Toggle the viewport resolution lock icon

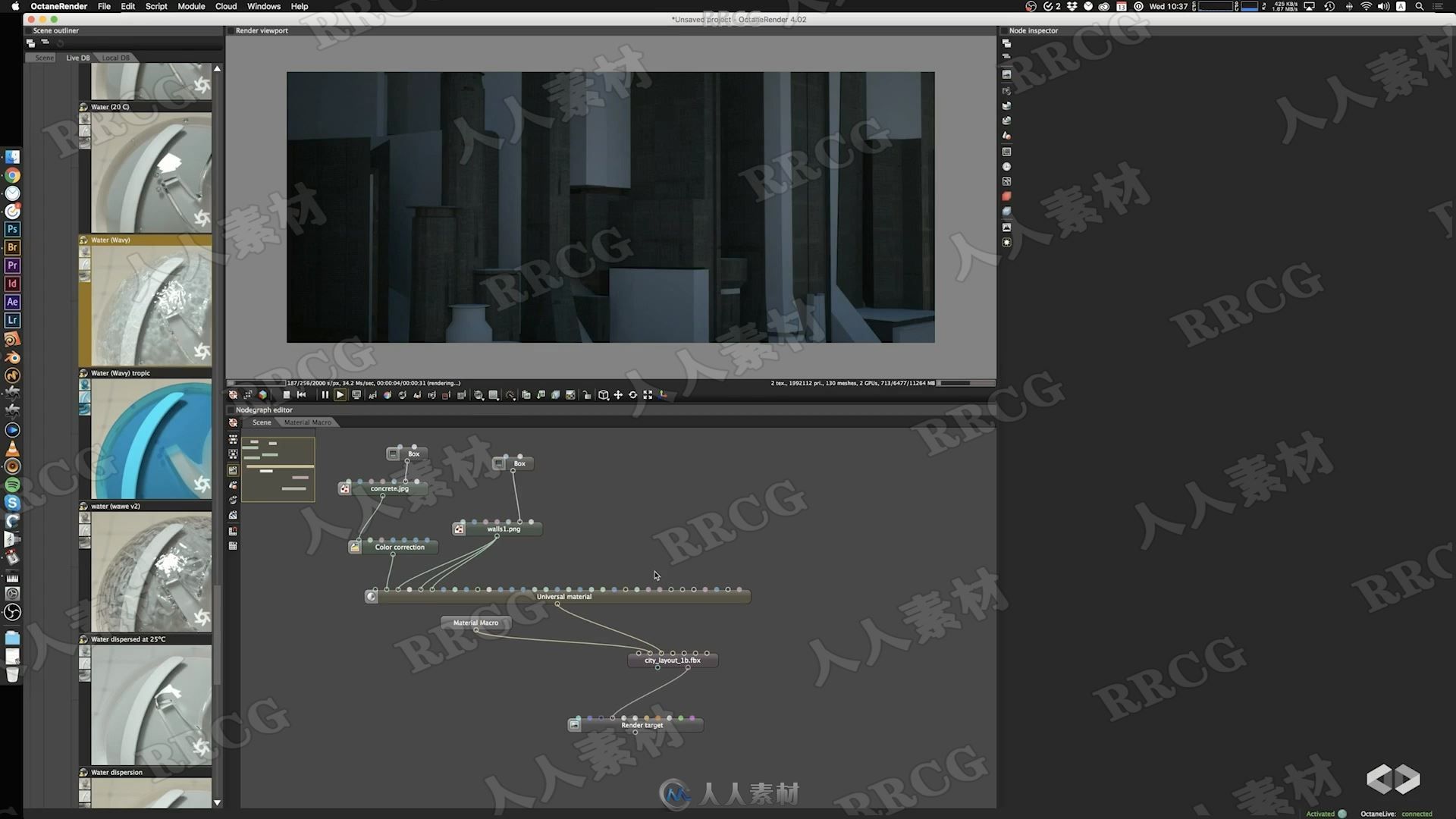pyautogui.click(x=587, y=394)
